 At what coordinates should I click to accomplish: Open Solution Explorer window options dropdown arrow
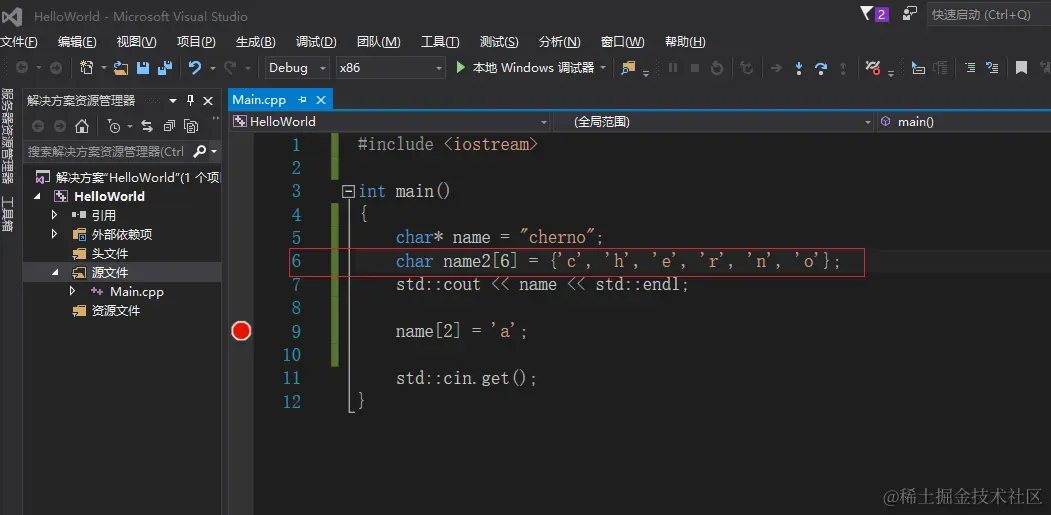pyautogui.click(x=173, y=101)
